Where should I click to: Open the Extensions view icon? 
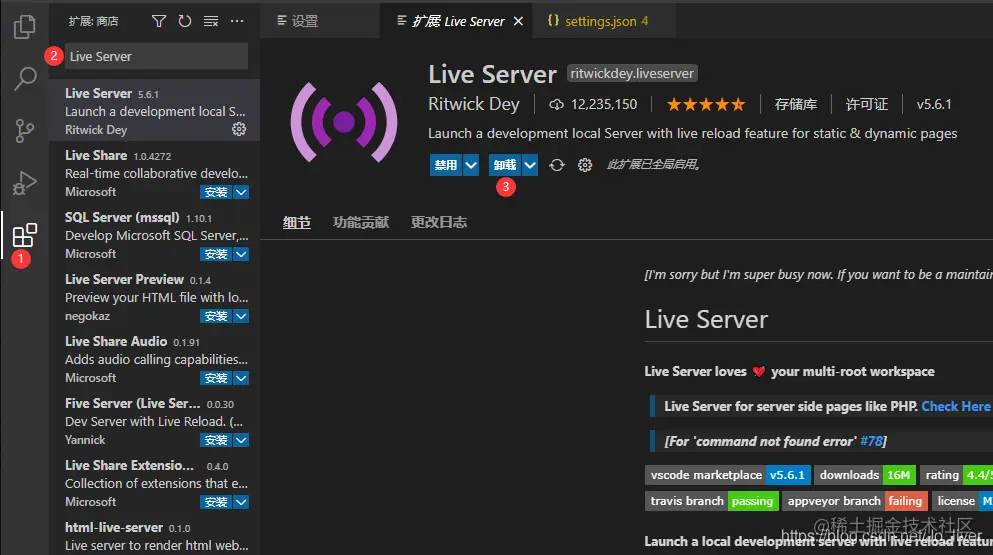(25, 236)
